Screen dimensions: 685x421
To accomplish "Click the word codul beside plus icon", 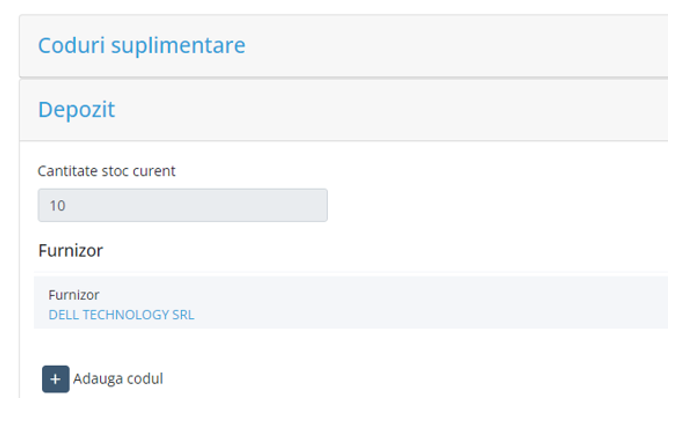I will pyautogui.click(x=143, y=379).
